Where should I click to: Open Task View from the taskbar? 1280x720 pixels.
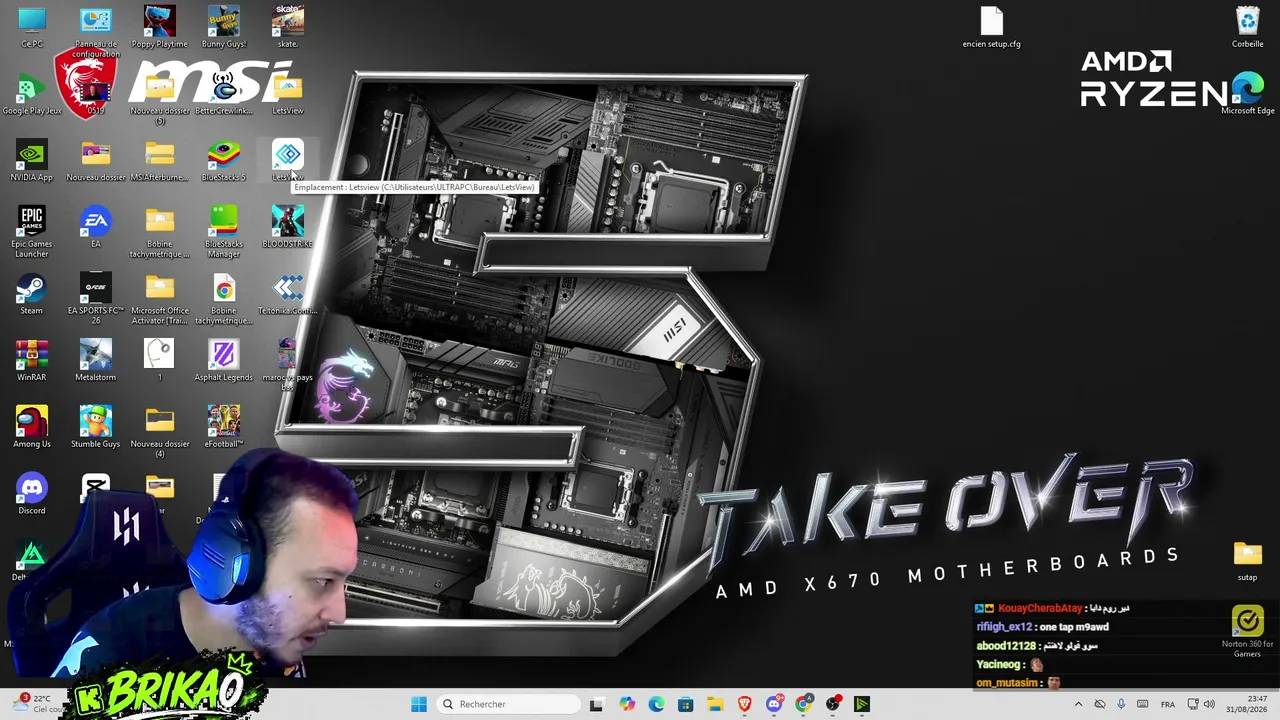click(596, 704)
